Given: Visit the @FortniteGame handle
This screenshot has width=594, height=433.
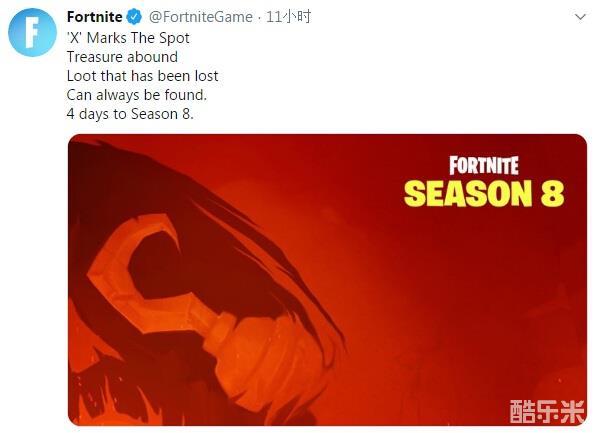Looking at the screenshot, I should (x=200, y=17).
